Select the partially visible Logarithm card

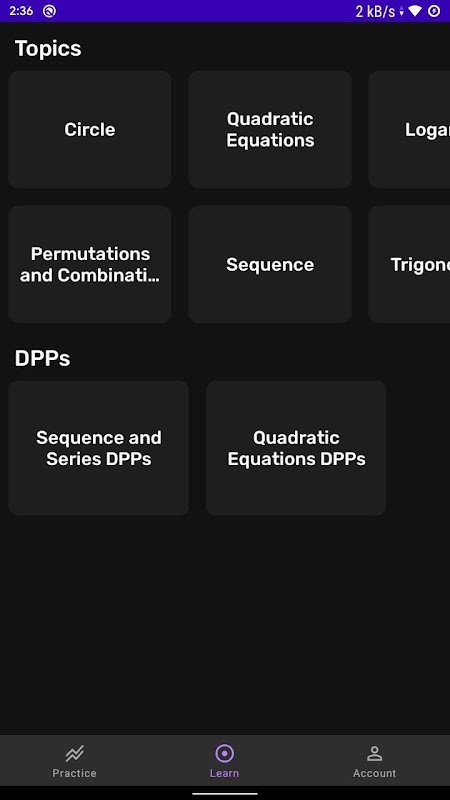click(x=409, y=130)
